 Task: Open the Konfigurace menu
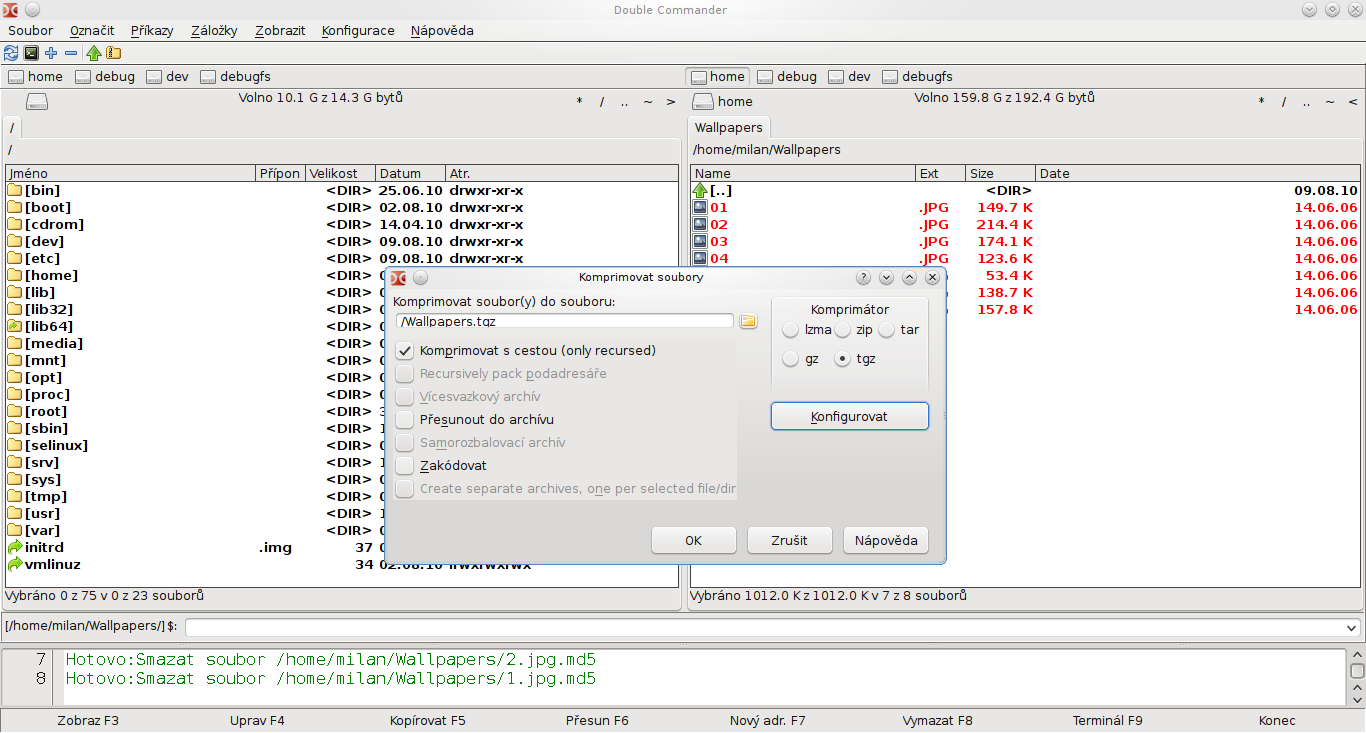tap(358, 30)
